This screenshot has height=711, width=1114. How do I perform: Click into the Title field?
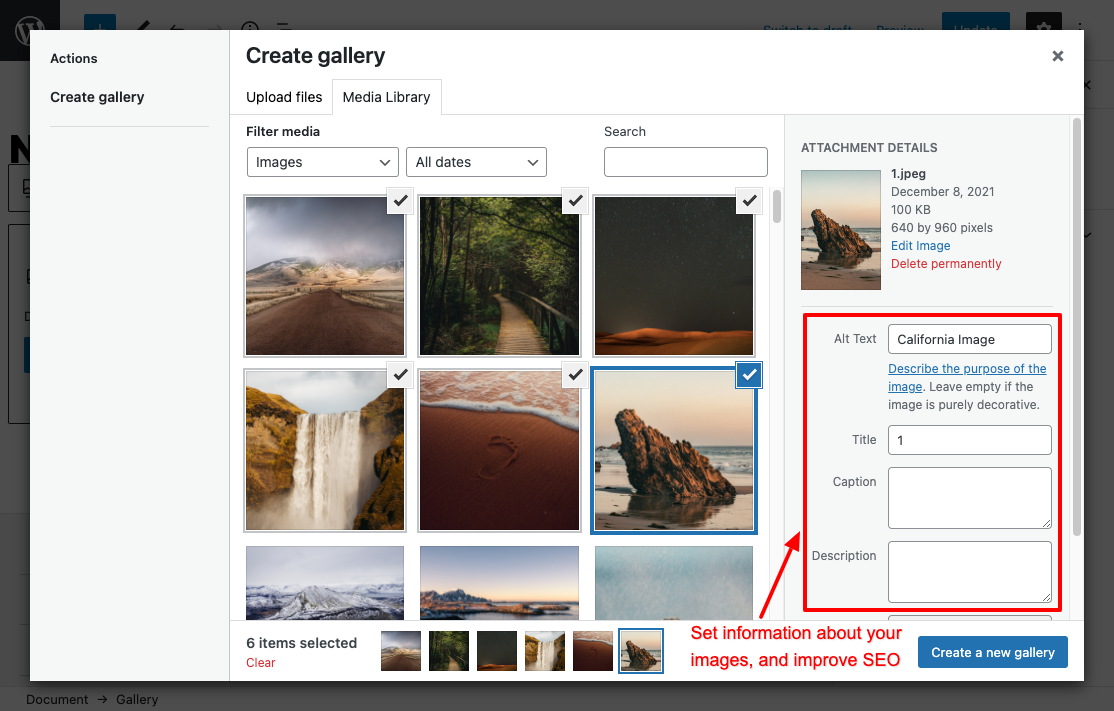[970, 440]
